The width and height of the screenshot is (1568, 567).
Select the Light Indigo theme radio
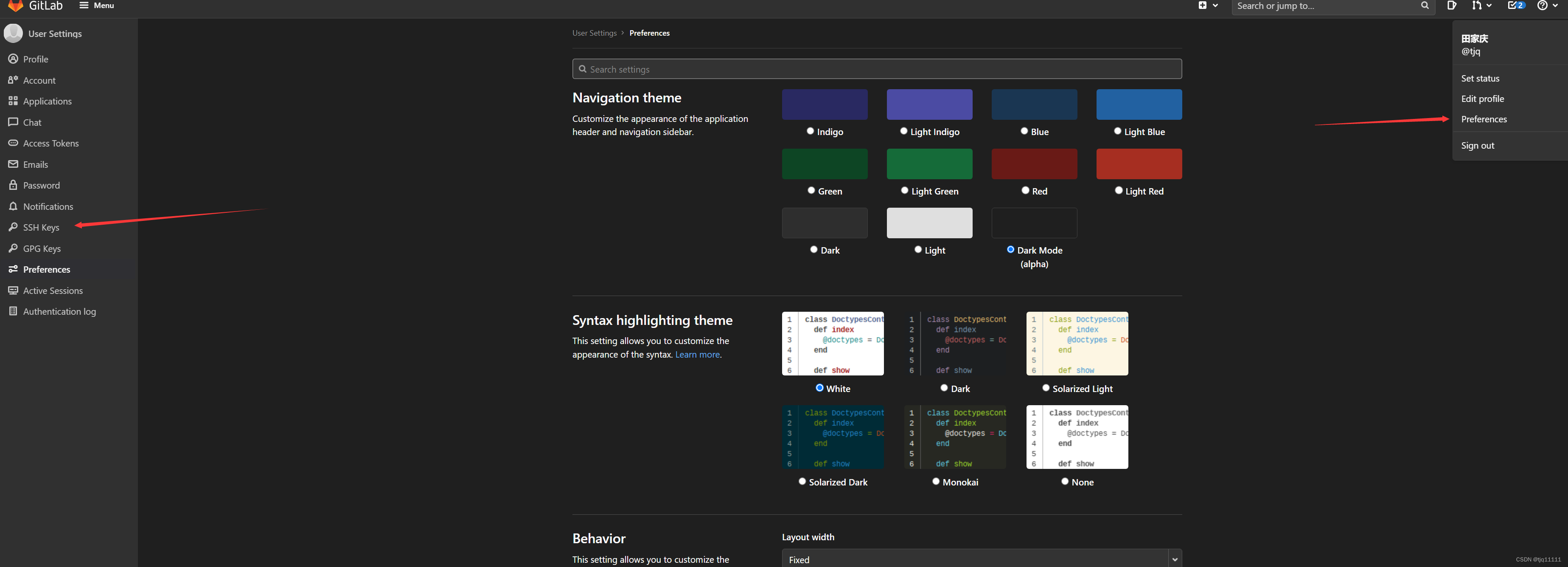[x=904, y=131]
